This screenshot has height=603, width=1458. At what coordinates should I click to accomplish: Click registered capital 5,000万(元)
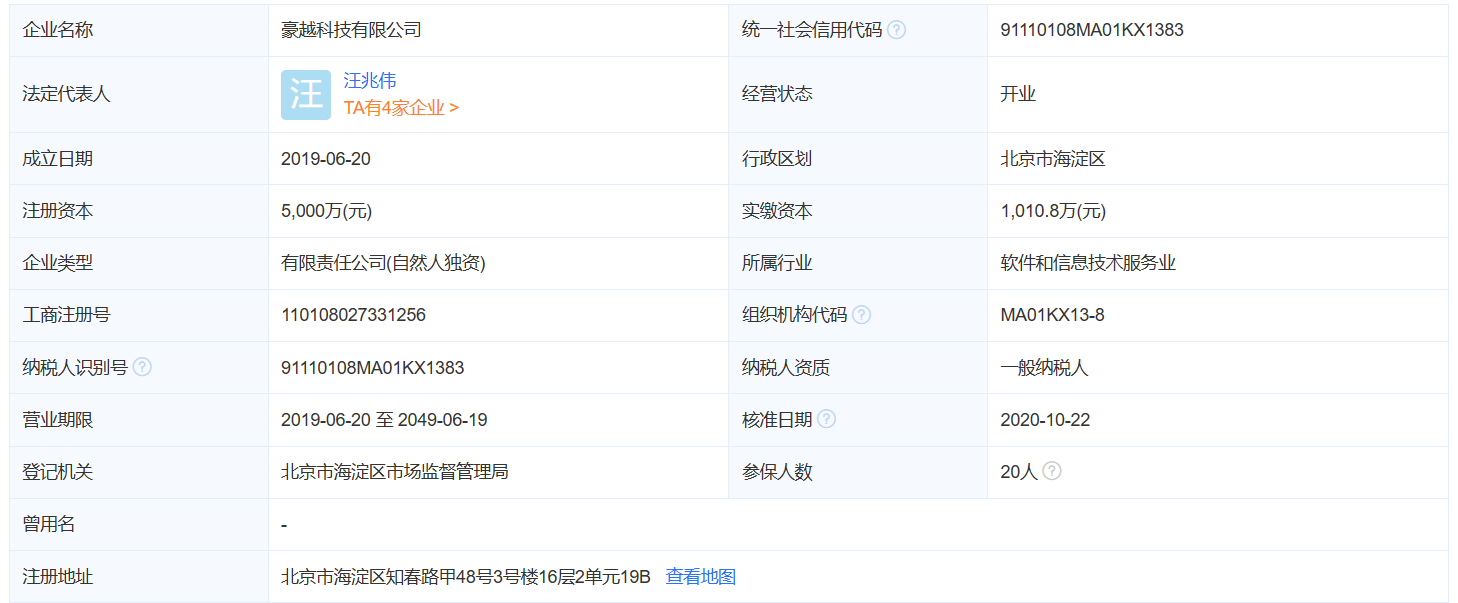(x=327, y=211)
